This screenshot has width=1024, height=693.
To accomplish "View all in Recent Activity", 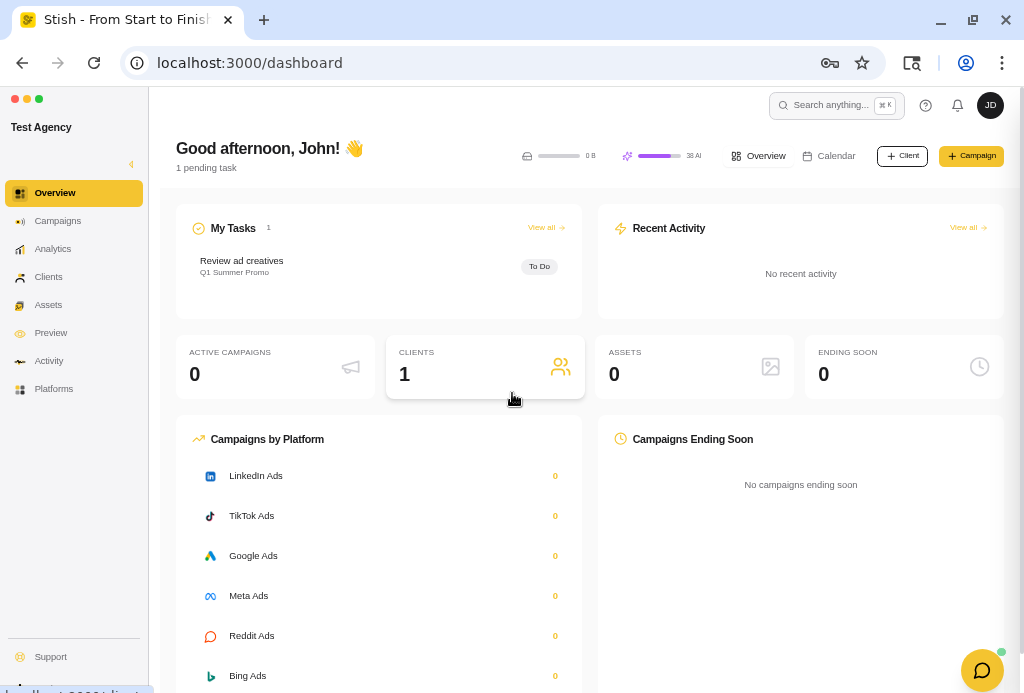I will coord(968,228).
